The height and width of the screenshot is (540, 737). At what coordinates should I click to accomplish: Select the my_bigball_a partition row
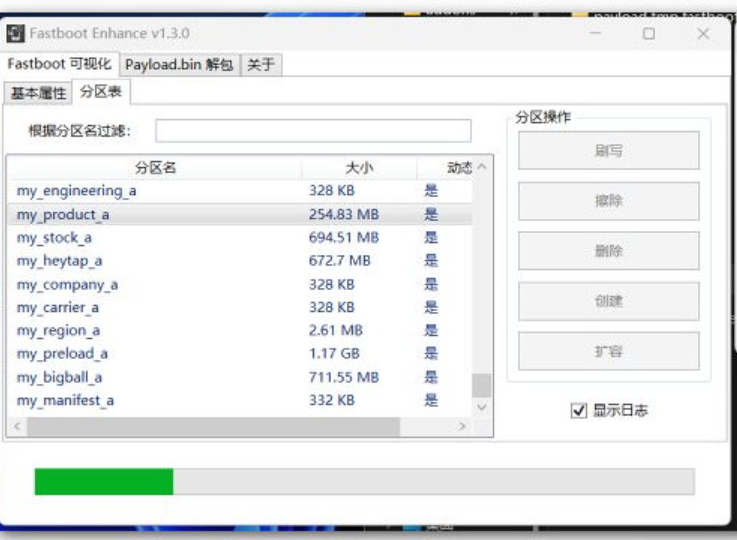(240, 377)
